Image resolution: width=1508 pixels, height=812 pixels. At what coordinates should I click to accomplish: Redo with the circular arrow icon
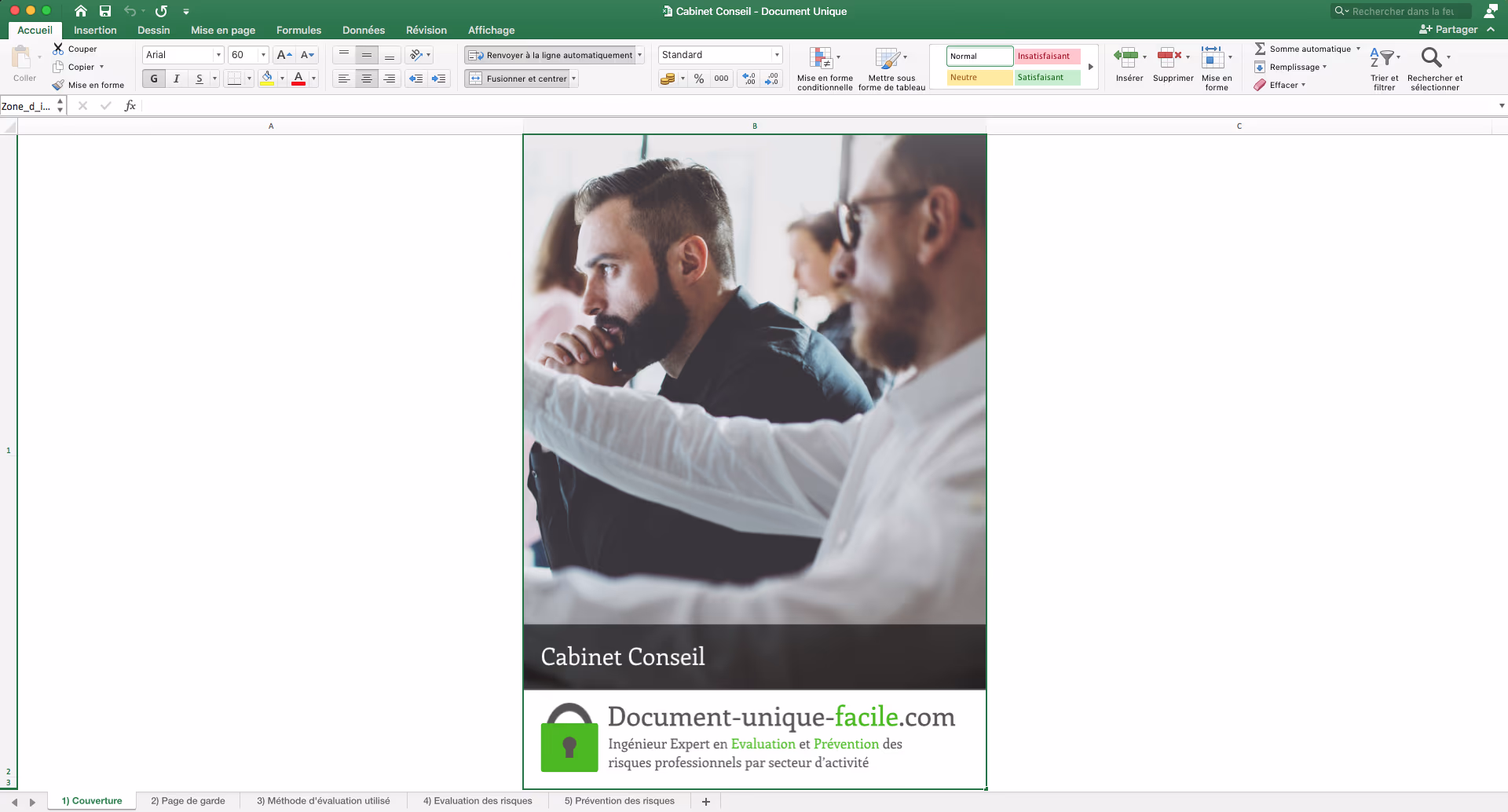pos(161,11)
